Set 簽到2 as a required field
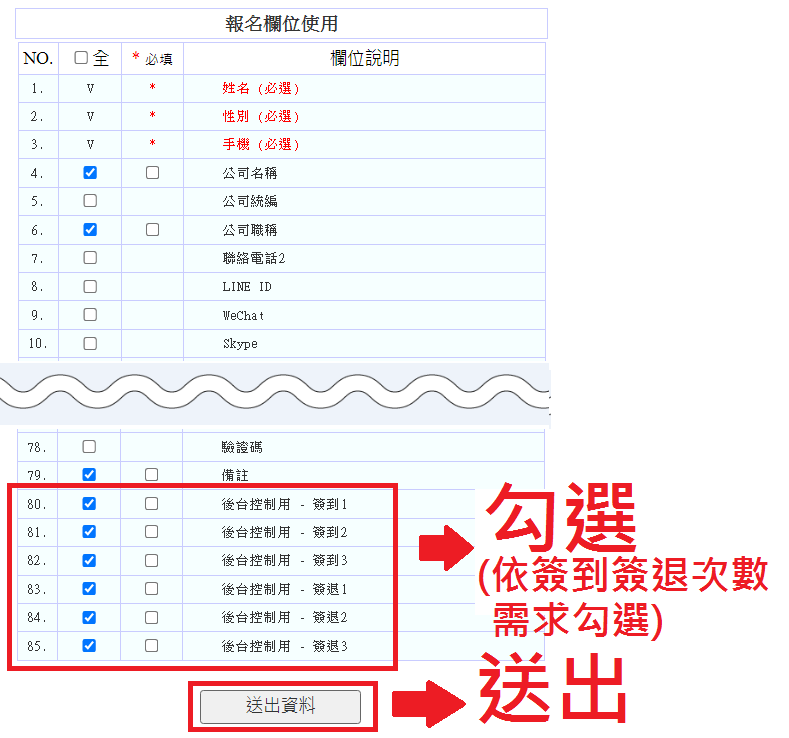Image resolution: width=789 pixels, height=738 pixels. point(151,532)
